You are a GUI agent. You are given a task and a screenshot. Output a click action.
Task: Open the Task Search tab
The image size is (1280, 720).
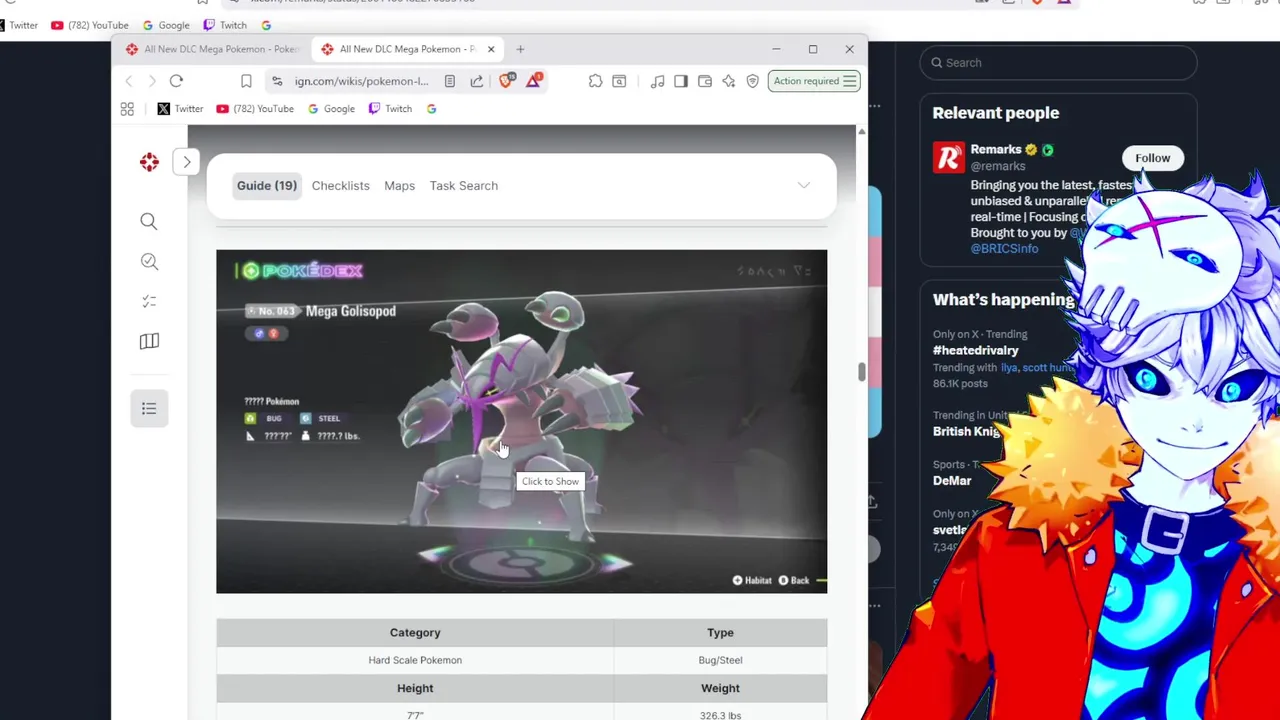(x=463, y=185)
